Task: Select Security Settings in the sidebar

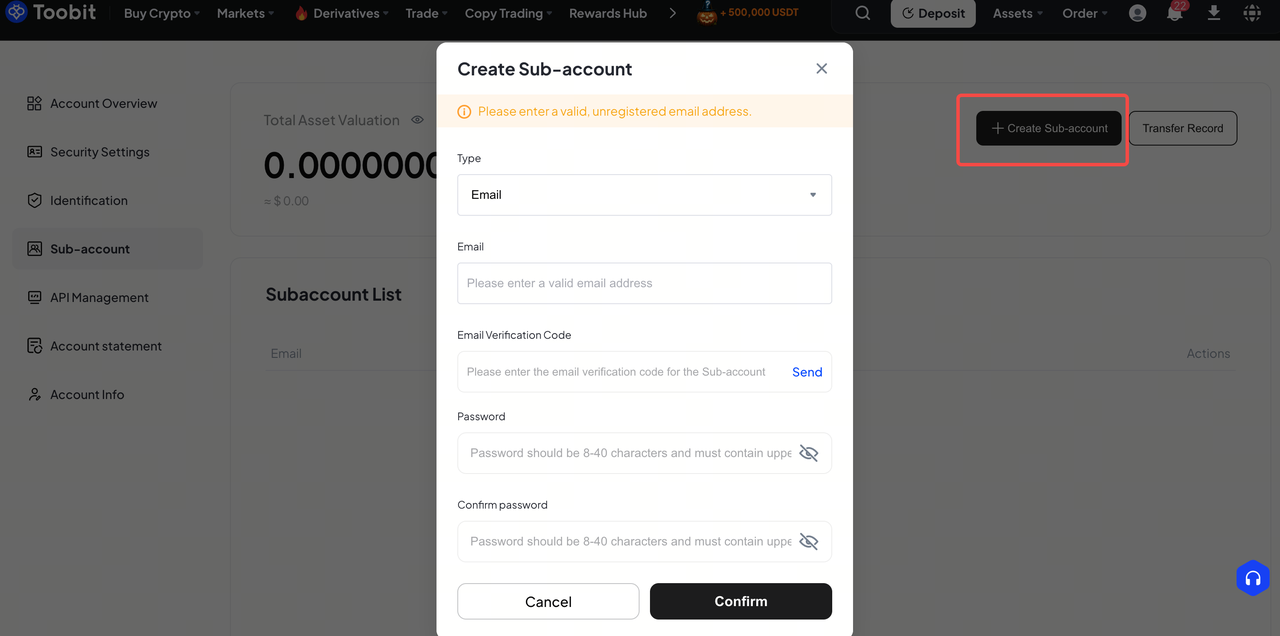Action: [x=99, y=152]
